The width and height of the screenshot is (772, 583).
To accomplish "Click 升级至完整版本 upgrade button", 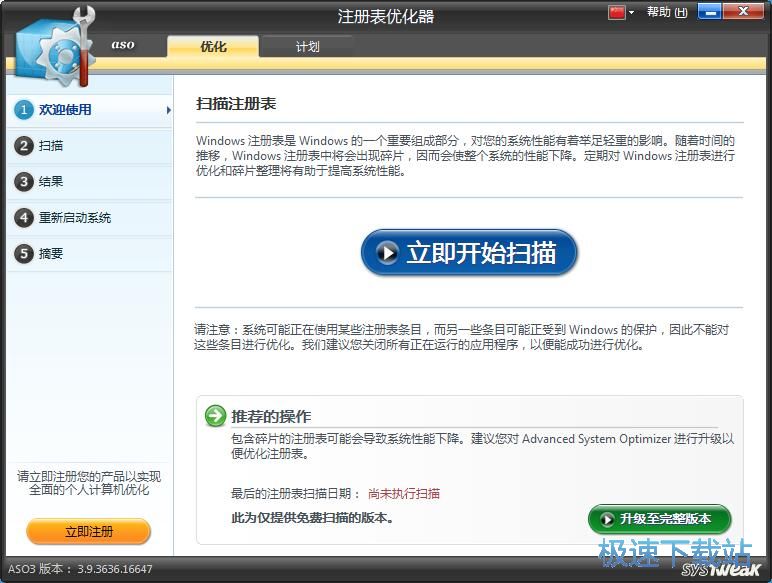I will pos(659,519).
